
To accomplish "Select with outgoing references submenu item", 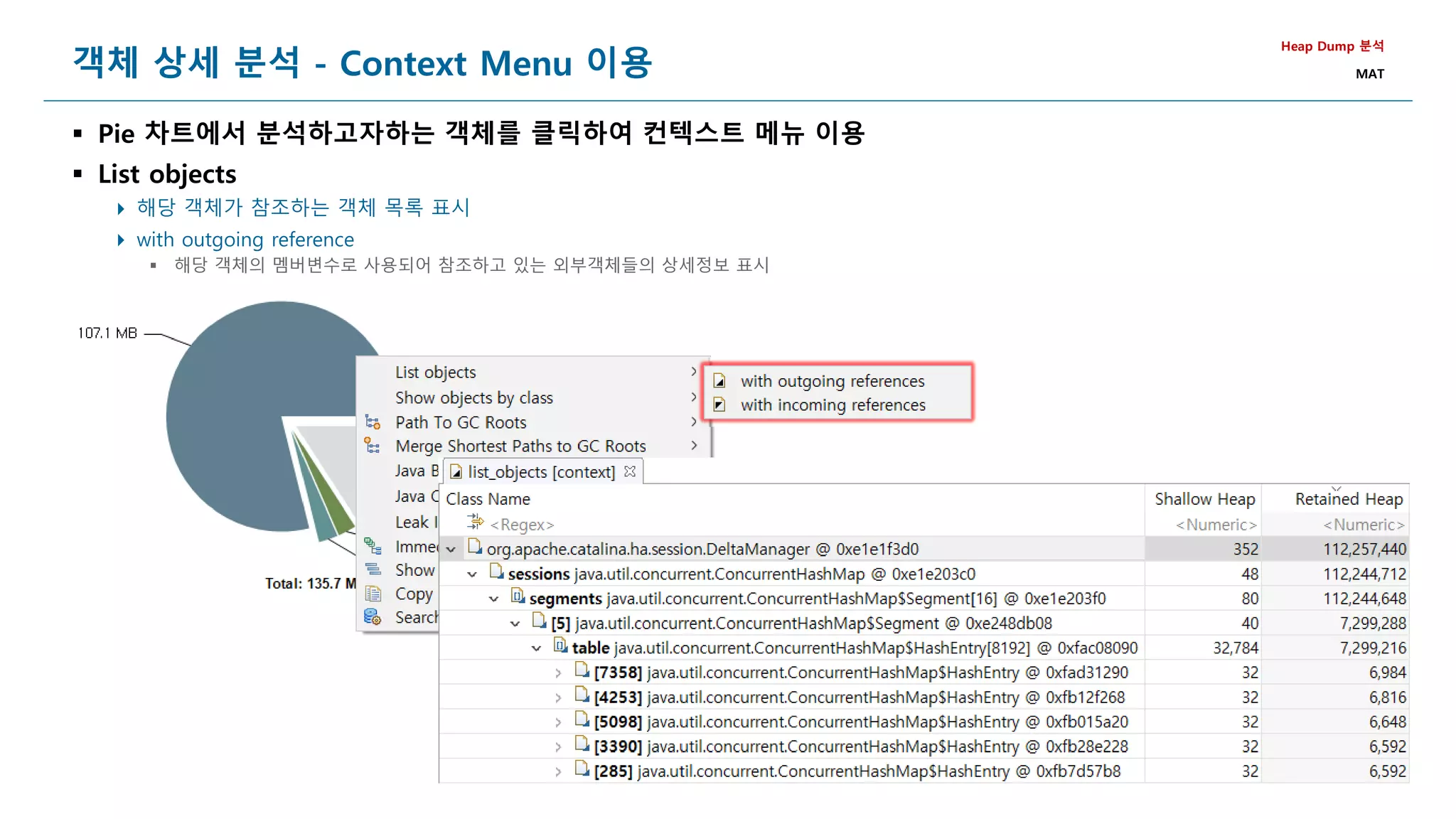I will 833,381.
